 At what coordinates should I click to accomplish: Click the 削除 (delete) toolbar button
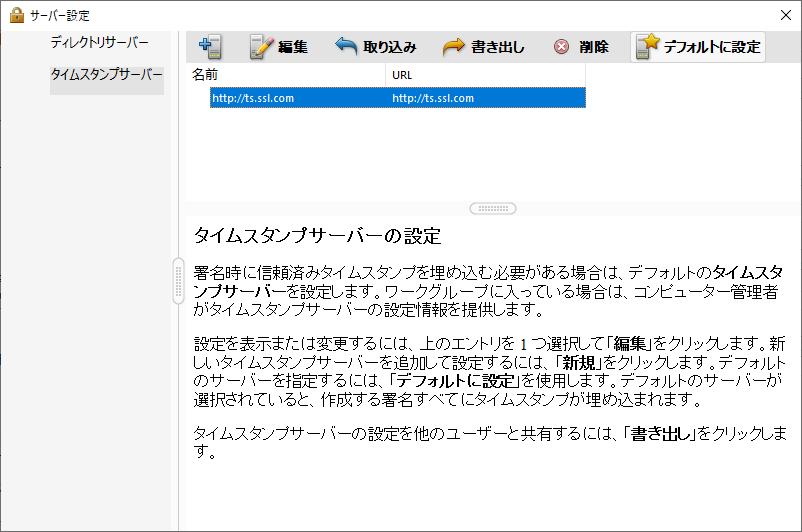tap(581, 47)
